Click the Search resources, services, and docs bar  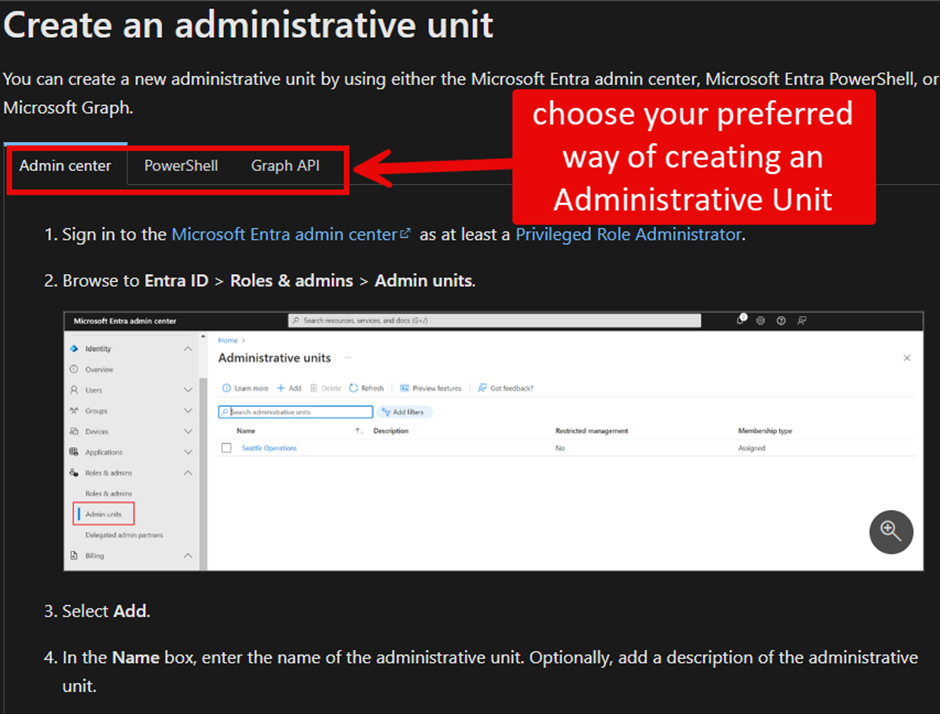point(495,321)
